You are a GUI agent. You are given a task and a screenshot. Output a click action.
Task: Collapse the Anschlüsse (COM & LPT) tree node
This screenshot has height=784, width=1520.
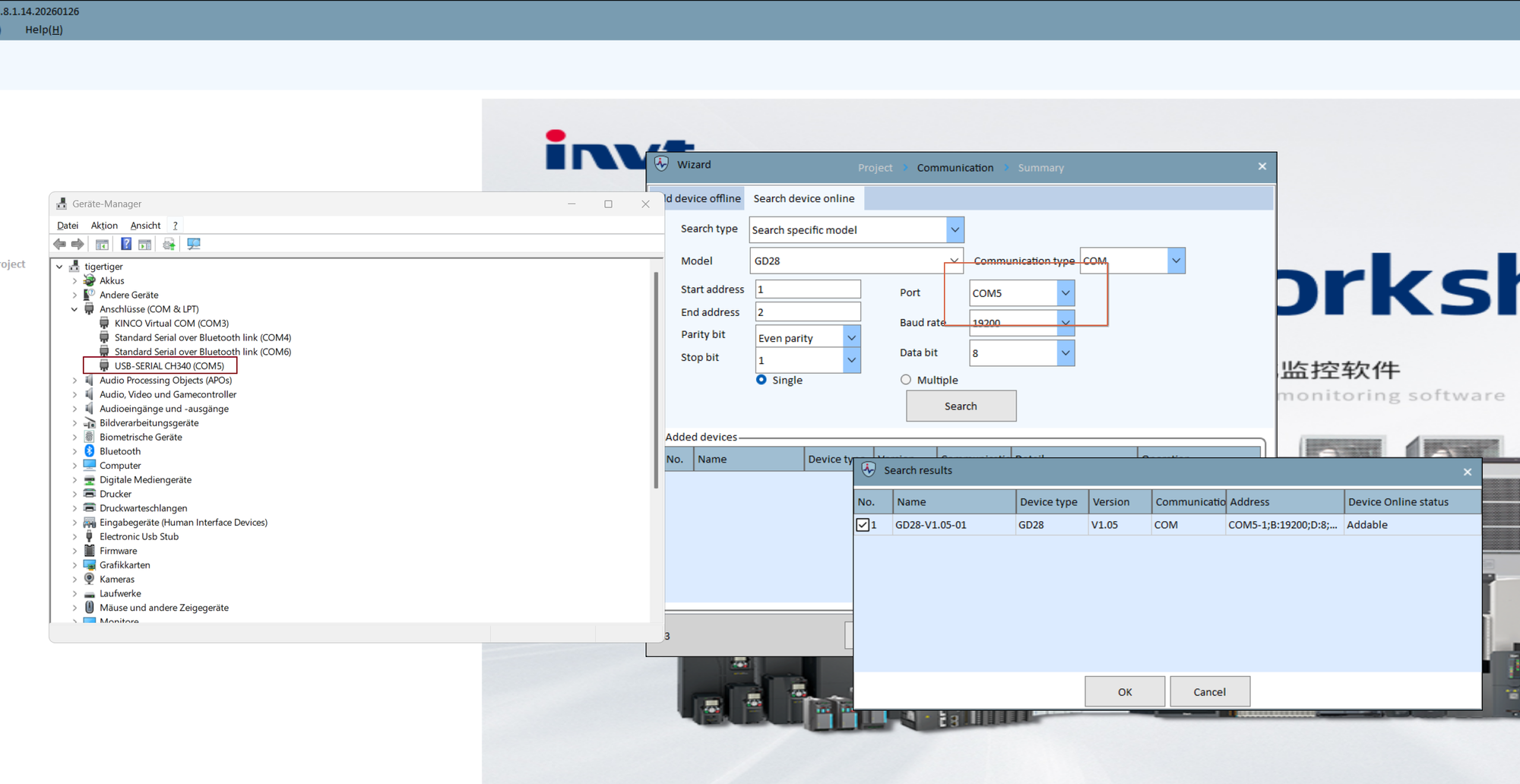[74, 309]
